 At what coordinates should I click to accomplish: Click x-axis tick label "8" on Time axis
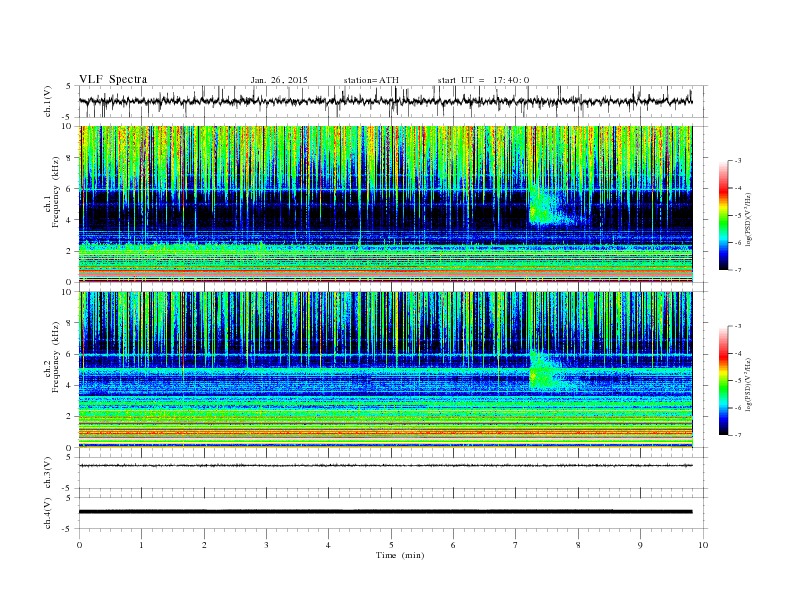(x=578, y=545)
